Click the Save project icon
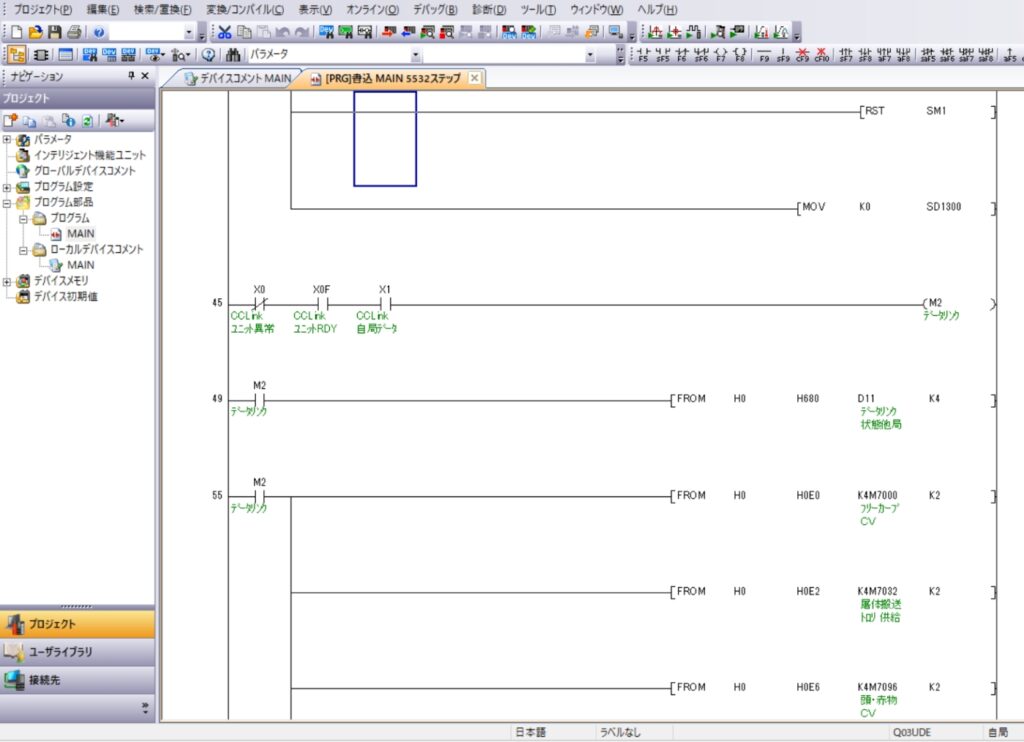Screen dimensions: 1024x742 click(x=54, y=32)
